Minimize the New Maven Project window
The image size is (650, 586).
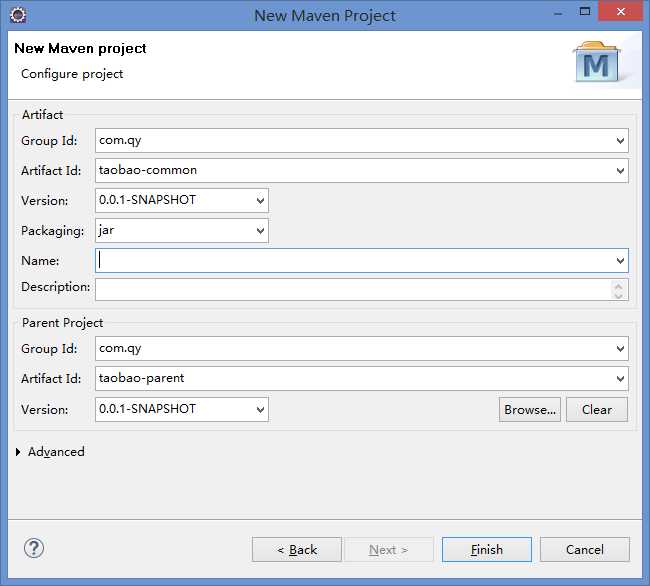[558, 13]
